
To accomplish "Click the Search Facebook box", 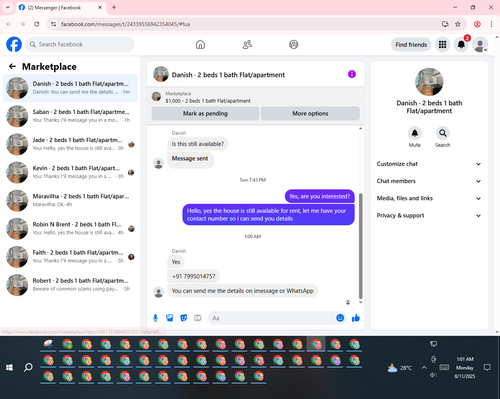I will (x=80, y=44).
